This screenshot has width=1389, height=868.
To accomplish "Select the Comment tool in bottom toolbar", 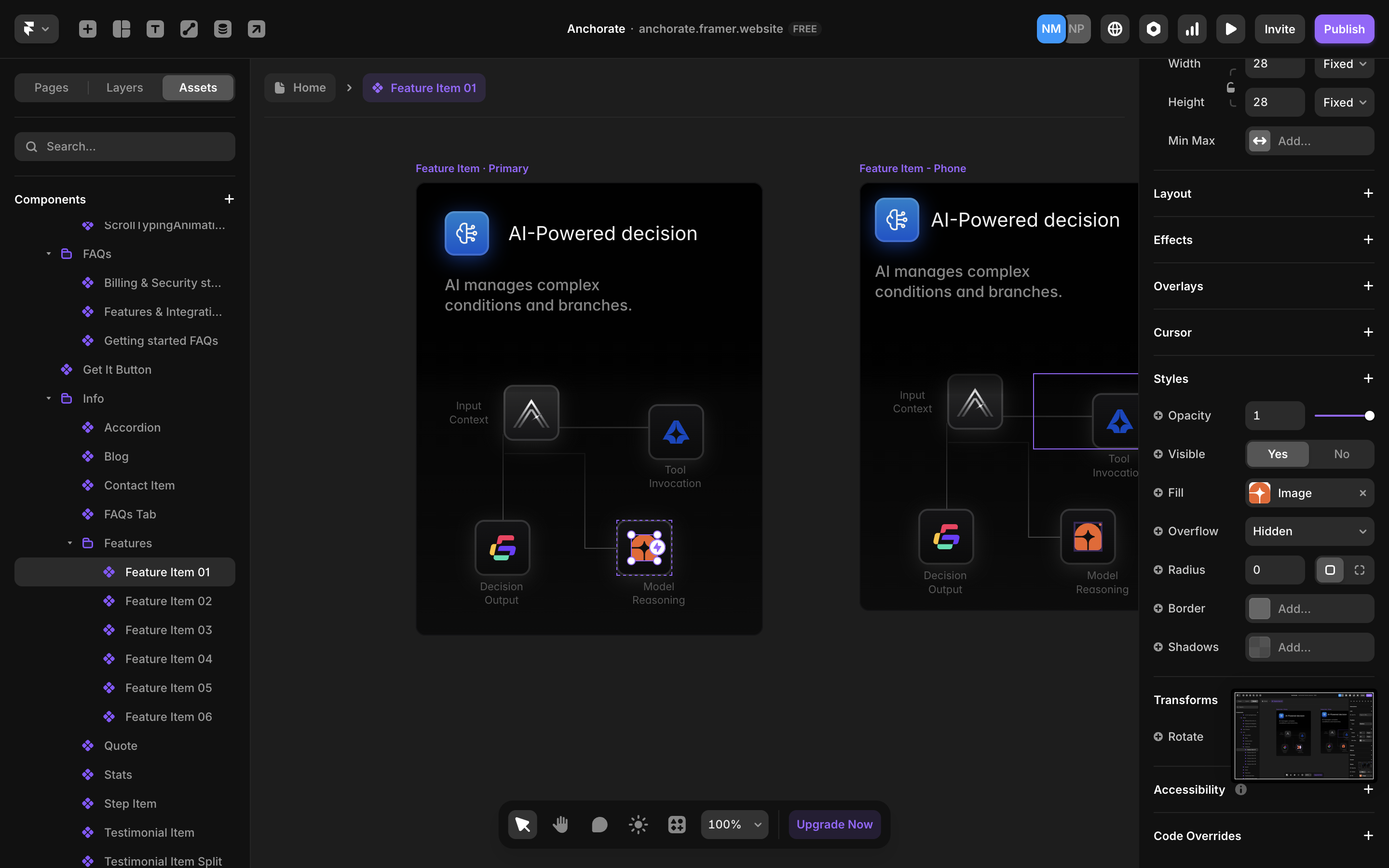I will tap(599, 825).
